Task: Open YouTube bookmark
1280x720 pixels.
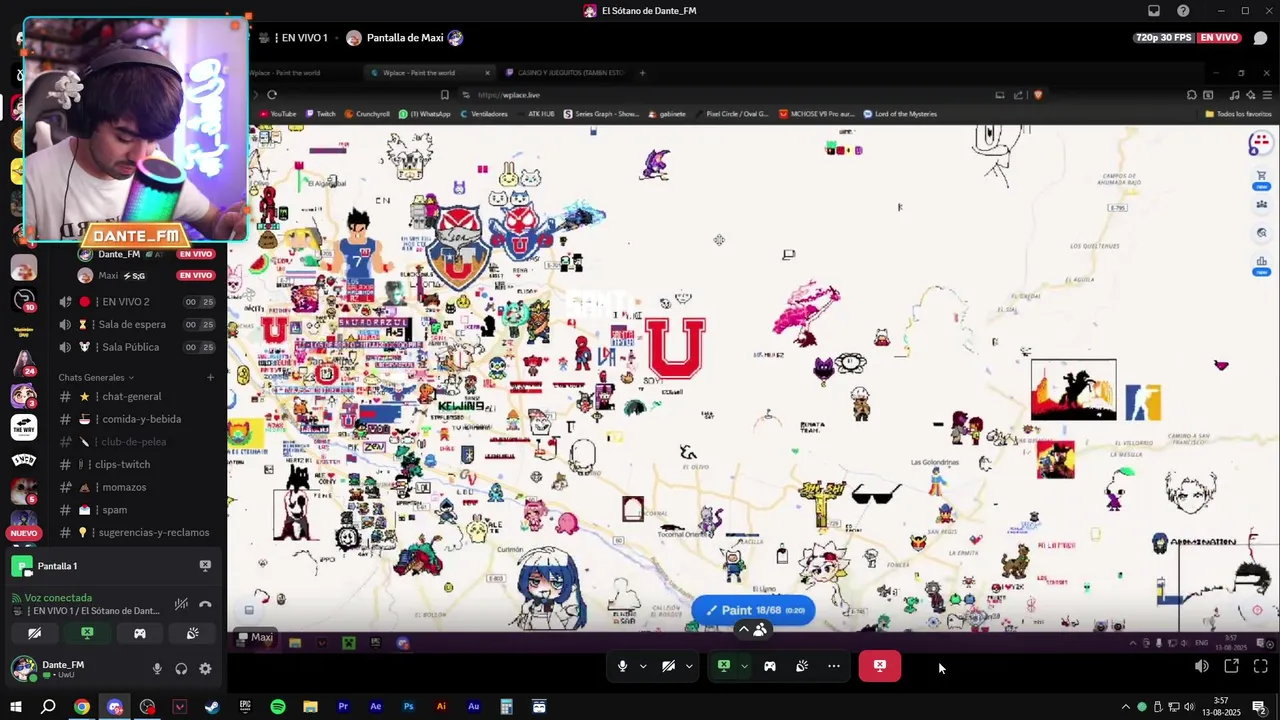Action: click(278, 114)
